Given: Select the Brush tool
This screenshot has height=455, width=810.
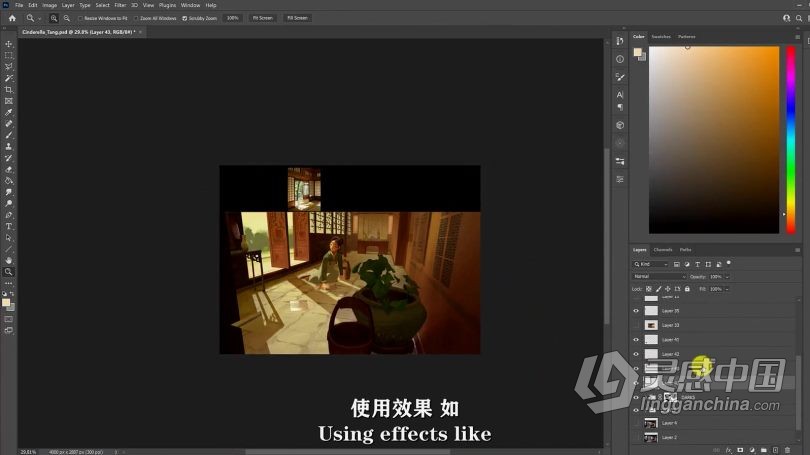Looking at the screenshot, I should (9, 135).
